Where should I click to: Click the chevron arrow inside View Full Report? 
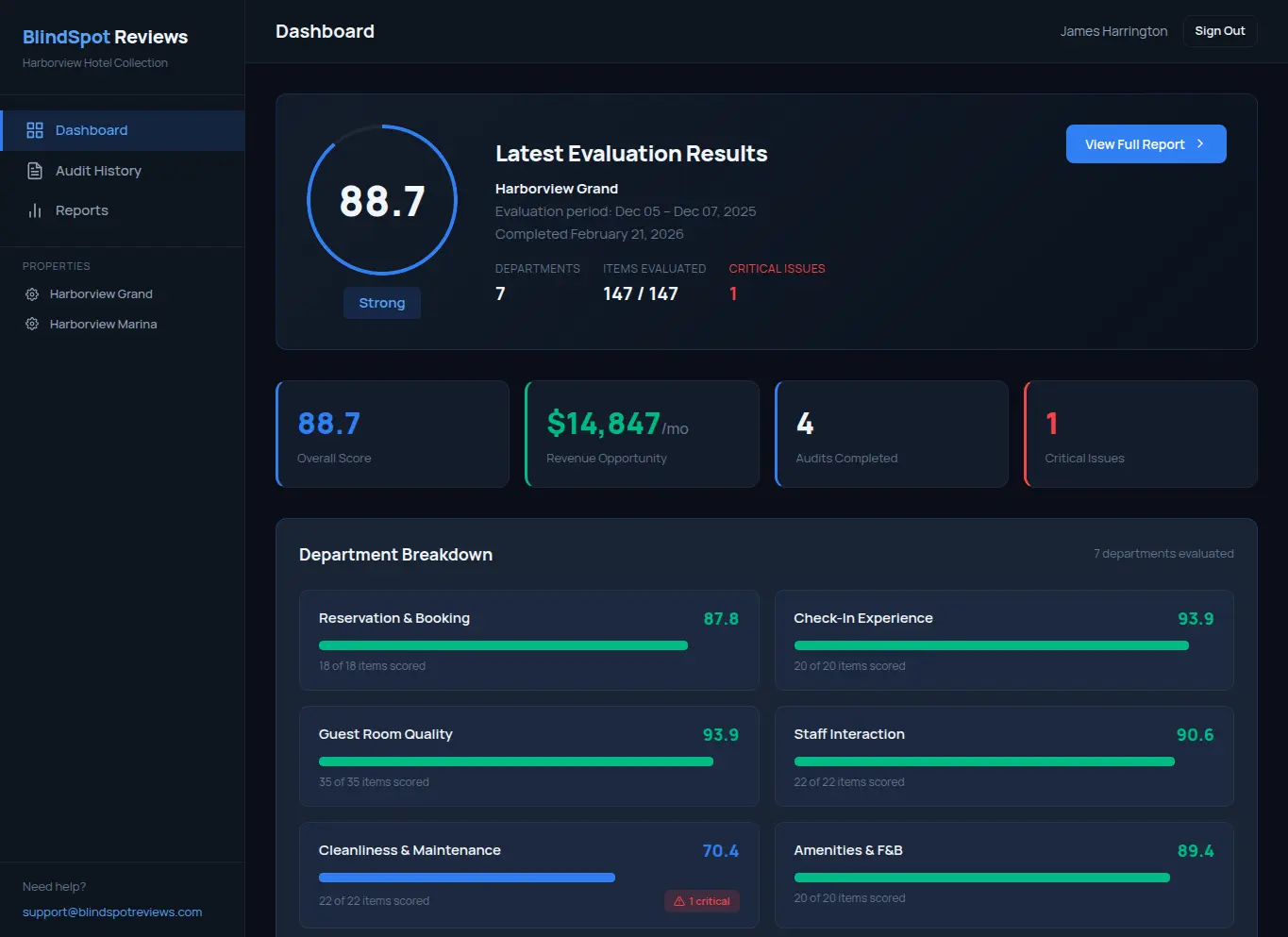1200,143
